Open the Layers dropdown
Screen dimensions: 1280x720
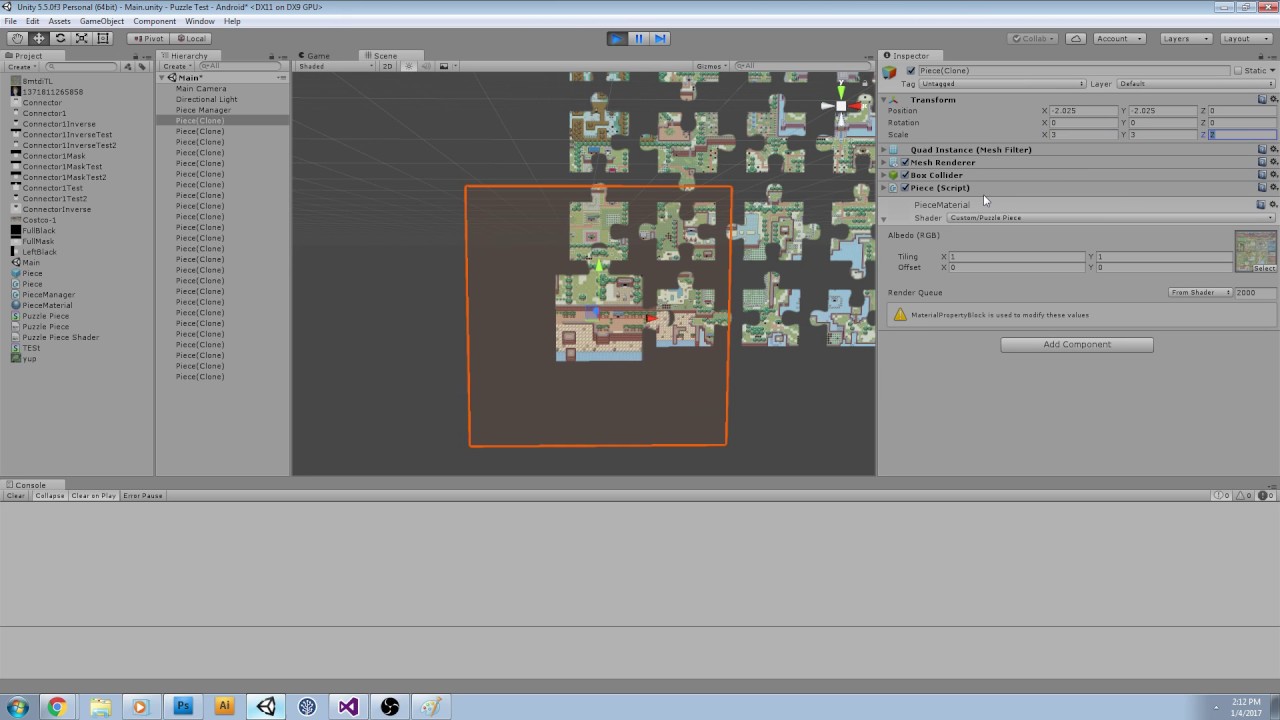(1186, 38)
